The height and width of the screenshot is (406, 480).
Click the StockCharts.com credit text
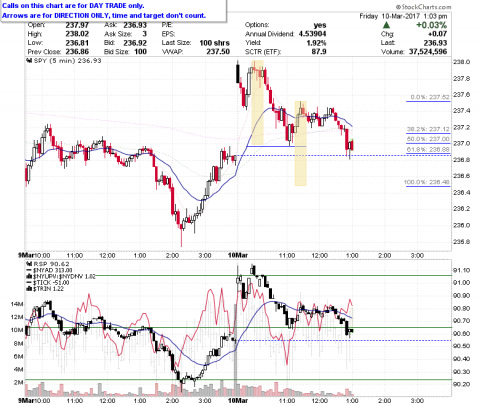coord(423,7)
